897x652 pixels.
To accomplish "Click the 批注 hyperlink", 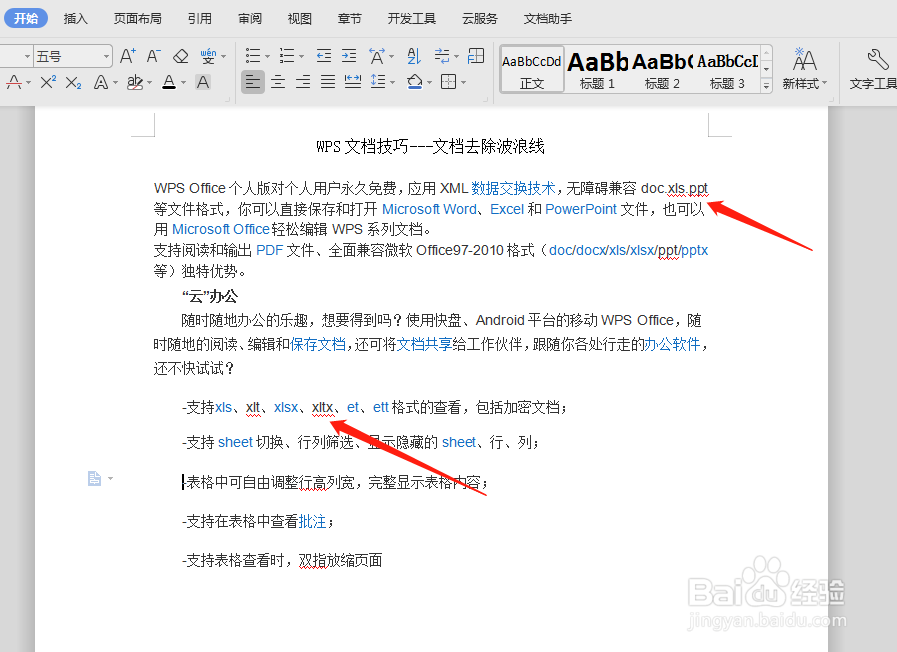I will pyautogui.click(x=312, y=522).
